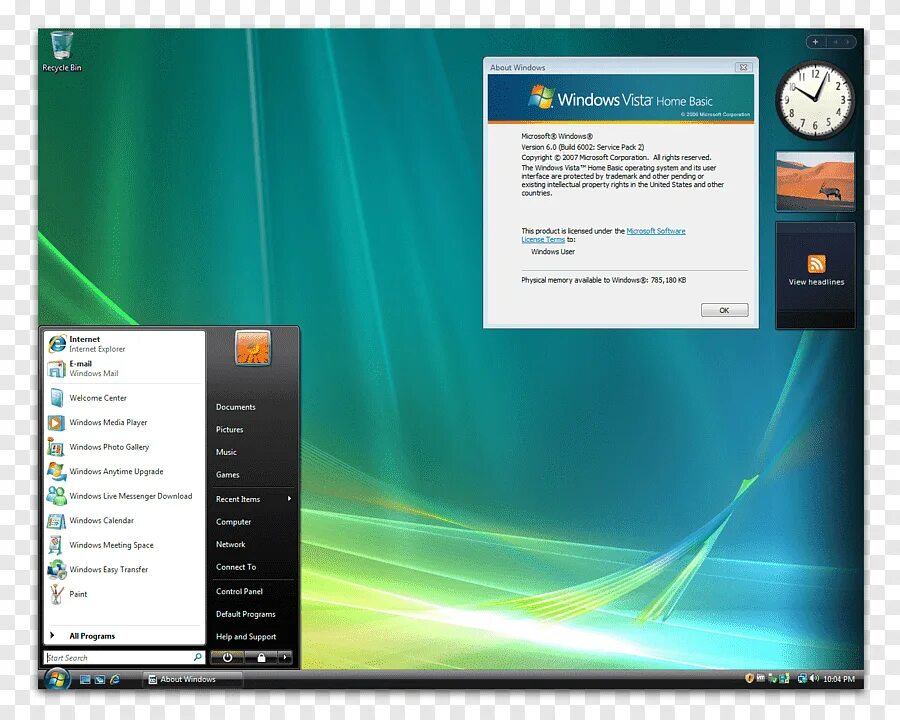Image resolution: width=900 pixels, height=720 pixels.
Task: Launch Windows Media Player
Action: click(124, 423)
